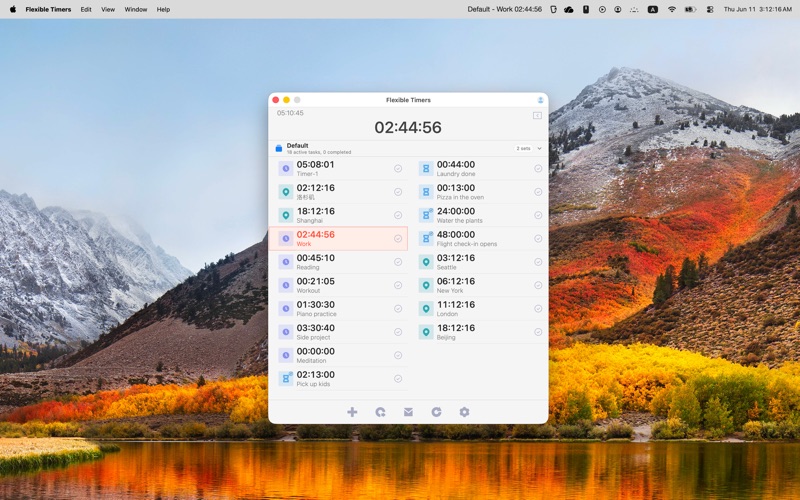The height and width of the screenshot is (500, 800).
Task: Click the location pin icon for Beijing
Action: [426, 332]
